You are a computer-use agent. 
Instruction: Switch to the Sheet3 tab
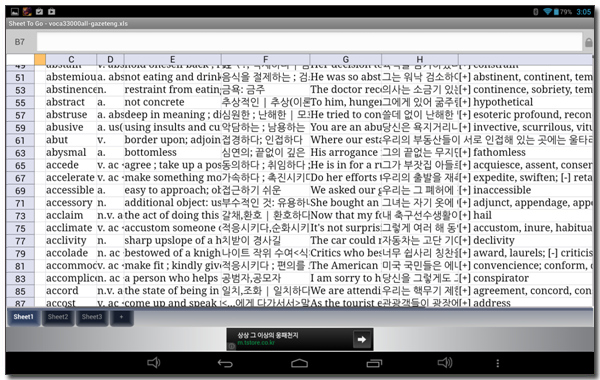(x=92, y=317)
